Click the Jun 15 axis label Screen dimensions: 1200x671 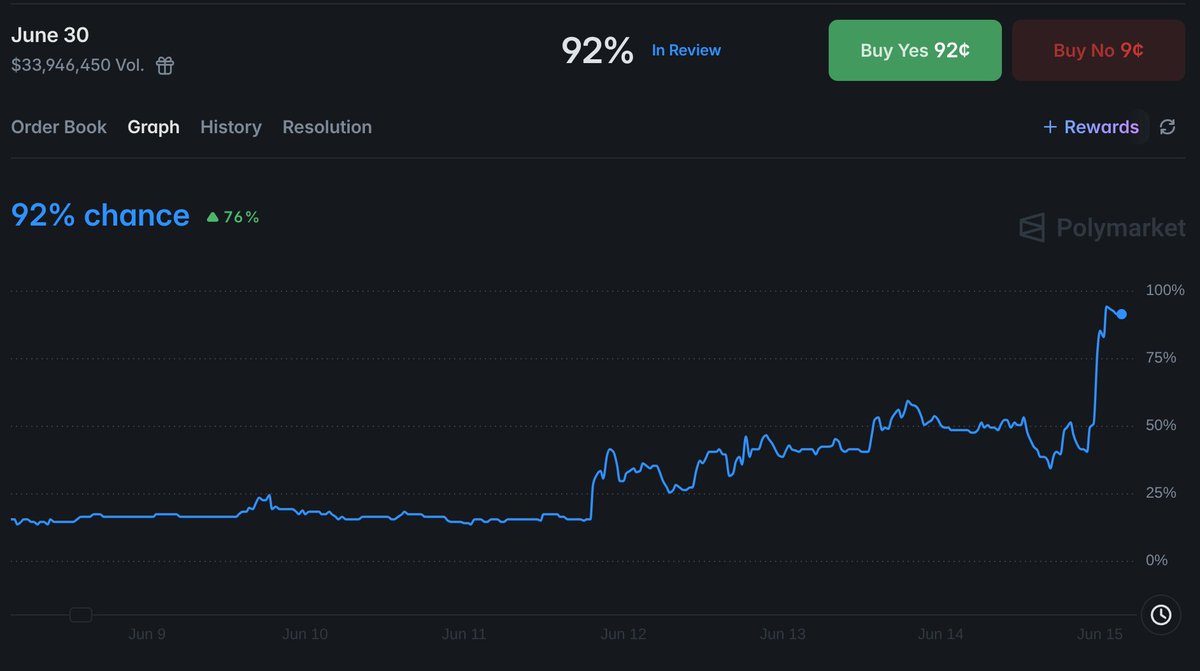tap(1100, 634)
